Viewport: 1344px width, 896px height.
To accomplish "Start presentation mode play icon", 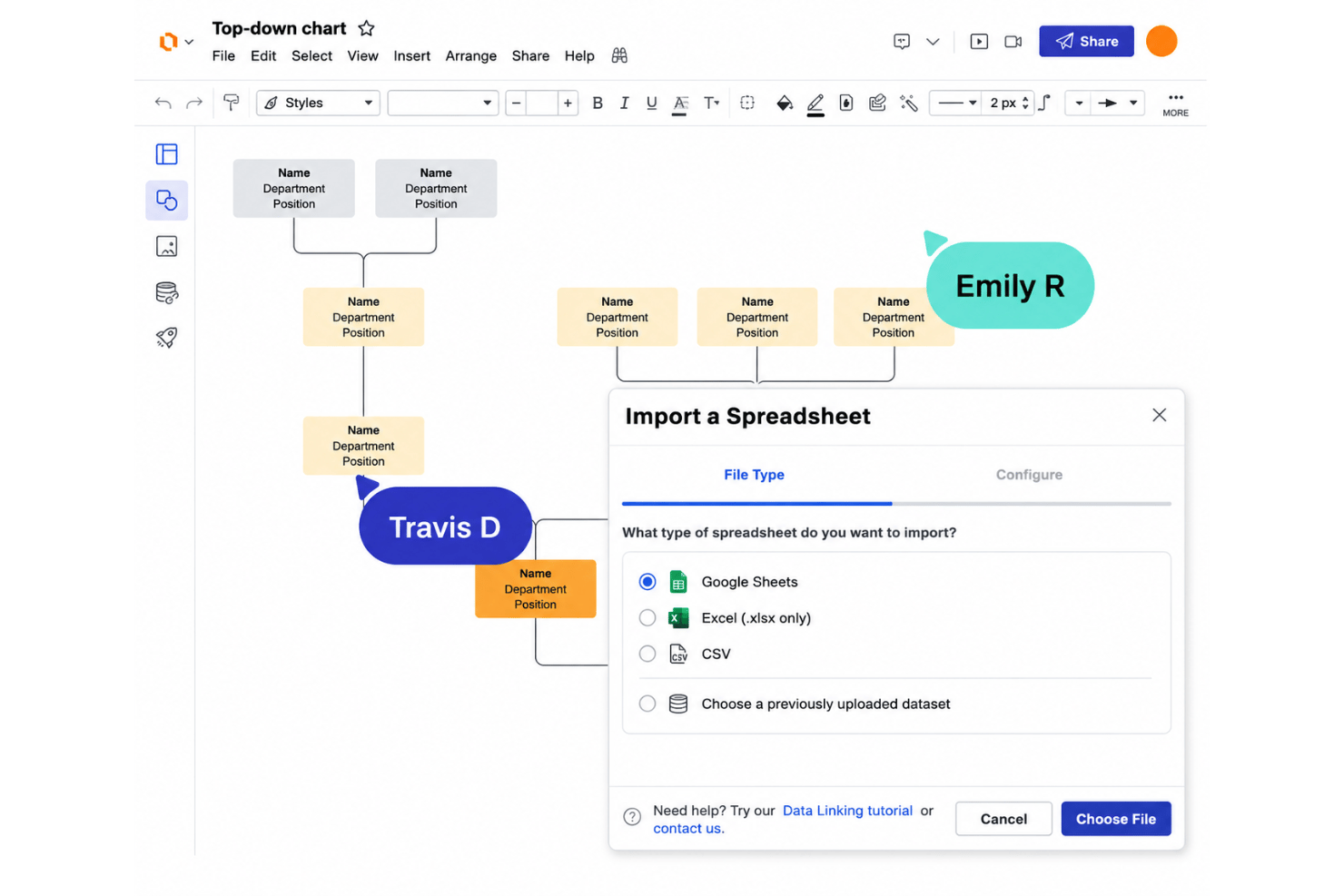I will pos(979,42).
